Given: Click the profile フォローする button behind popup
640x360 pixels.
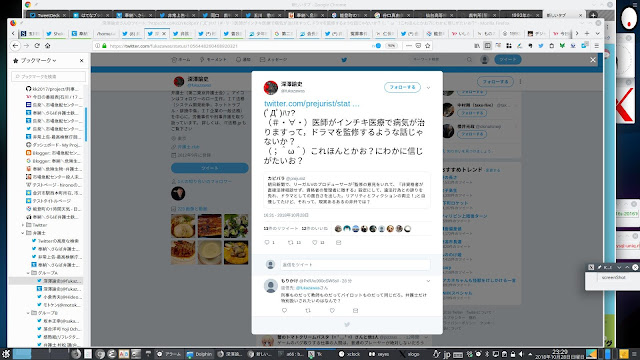Looking at the screenshot, I should [495, 82].
